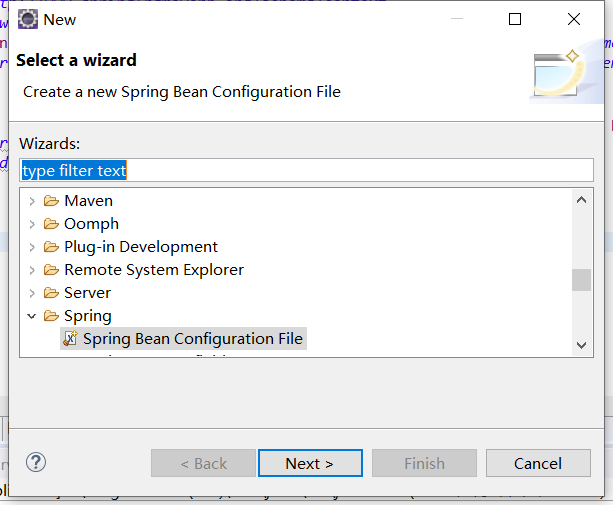Click the Oomph folder icon
Screen dimensions: 613x505
pos(51,224)
